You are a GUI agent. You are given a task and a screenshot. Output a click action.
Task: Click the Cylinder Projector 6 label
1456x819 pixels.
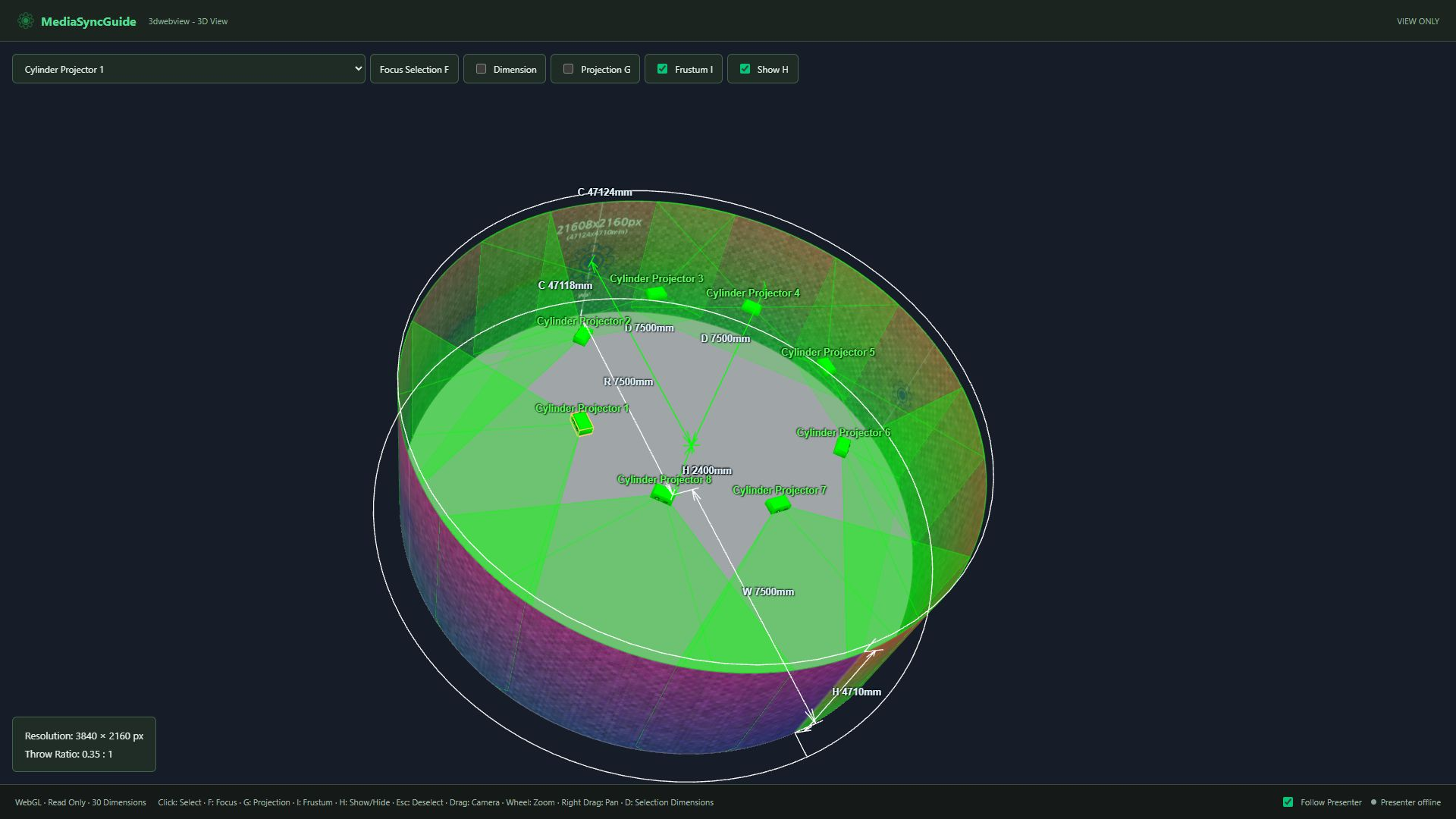click(843, 432)
